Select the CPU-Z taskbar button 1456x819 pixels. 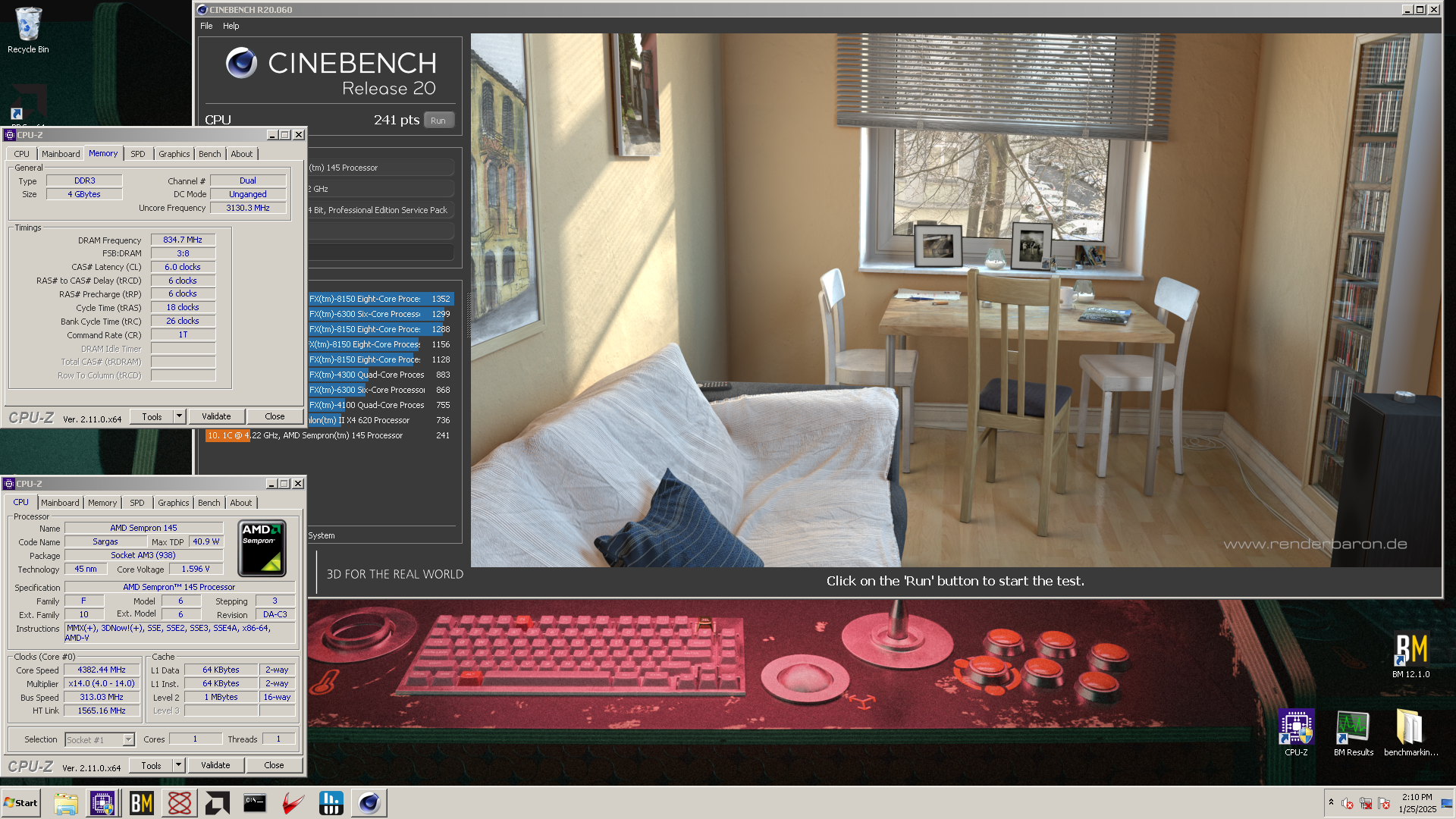click(x=102, y=803)
